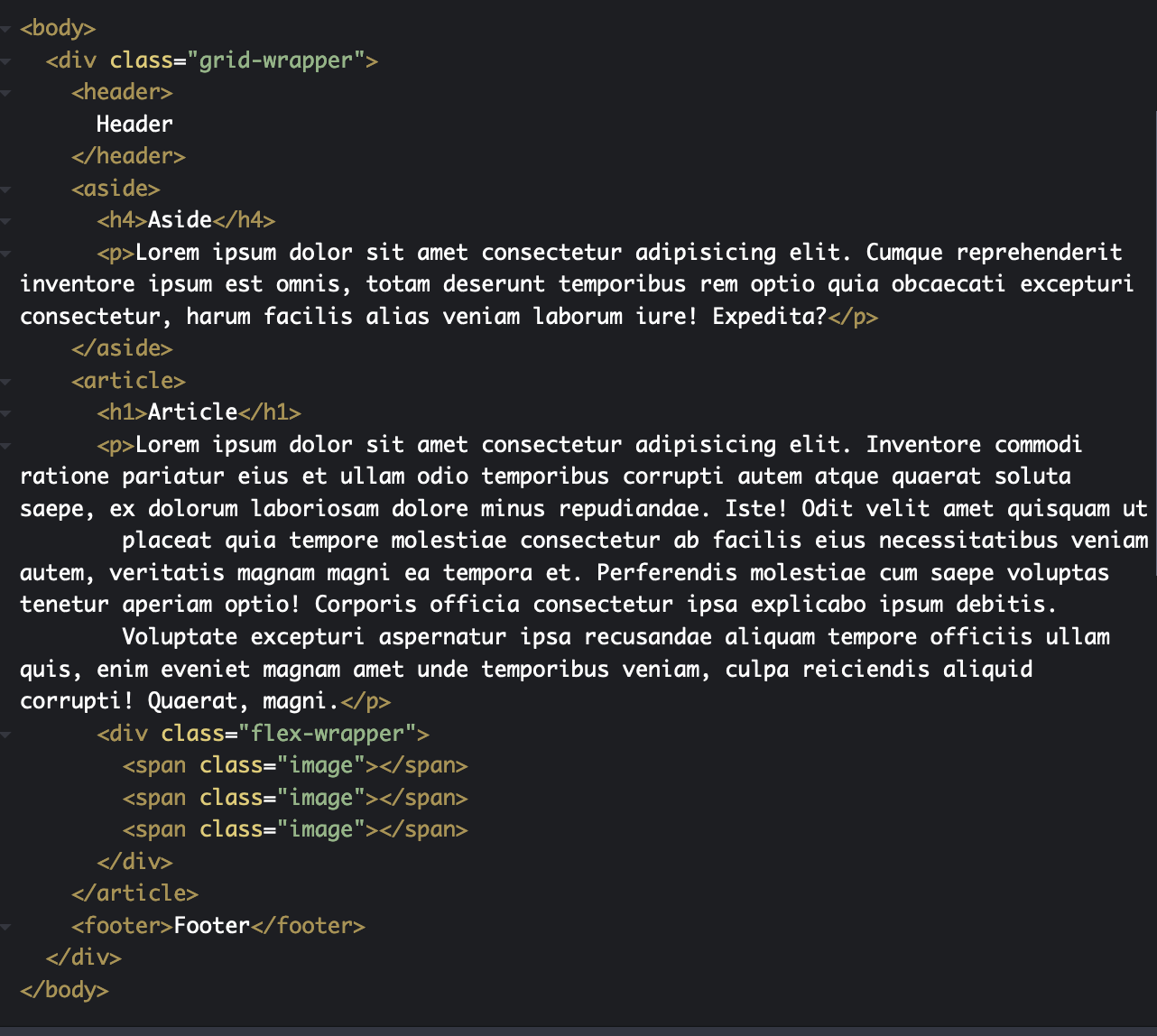This screenshot has width=1157, height=1036.
Task: Collapse the footer element fold arrow
Action: click(x=5, y=924)
